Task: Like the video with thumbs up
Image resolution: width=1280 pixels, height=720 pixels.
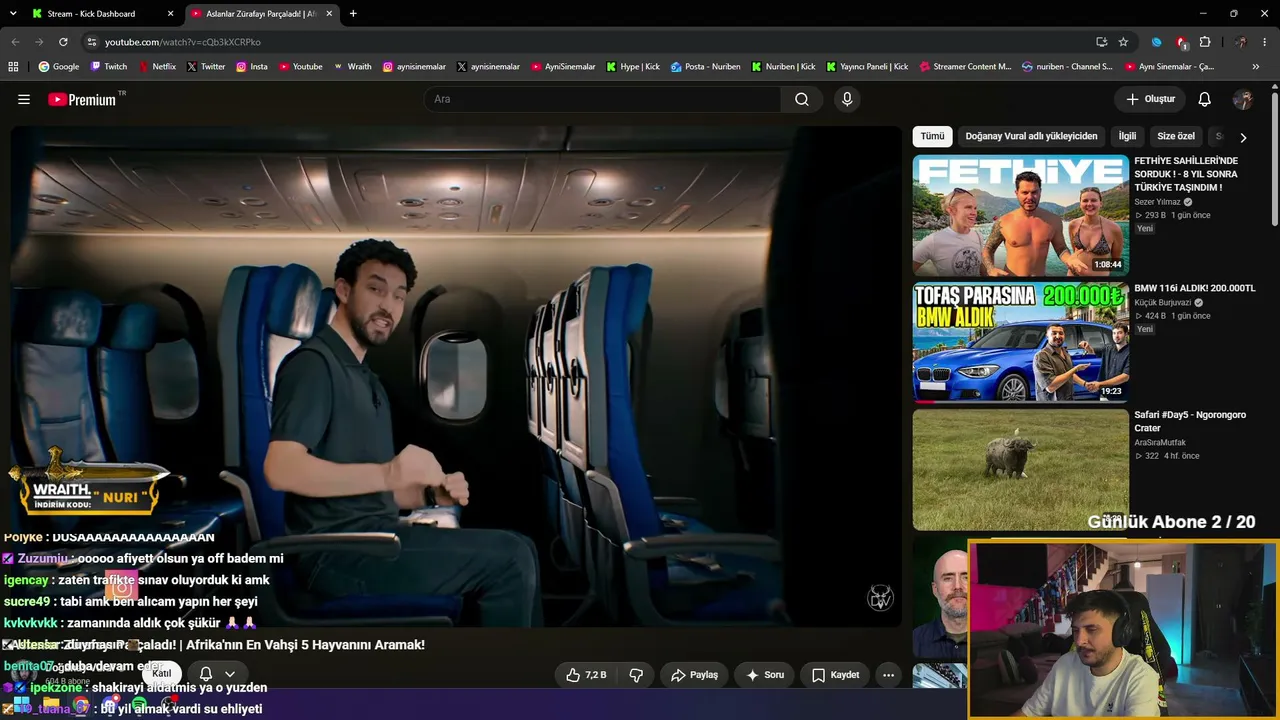Action: 586,675
